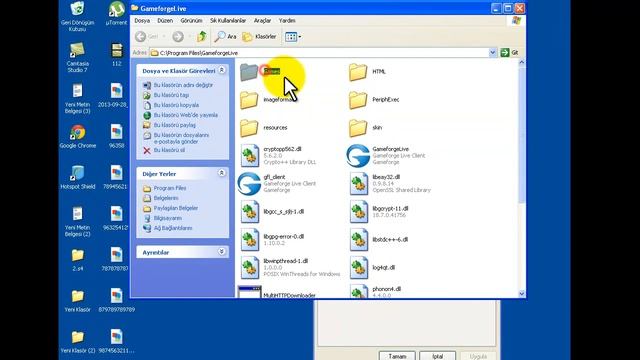Select the phonon4.dll file
The height and width of the screenshot is (360, 640).
point(376,291)
